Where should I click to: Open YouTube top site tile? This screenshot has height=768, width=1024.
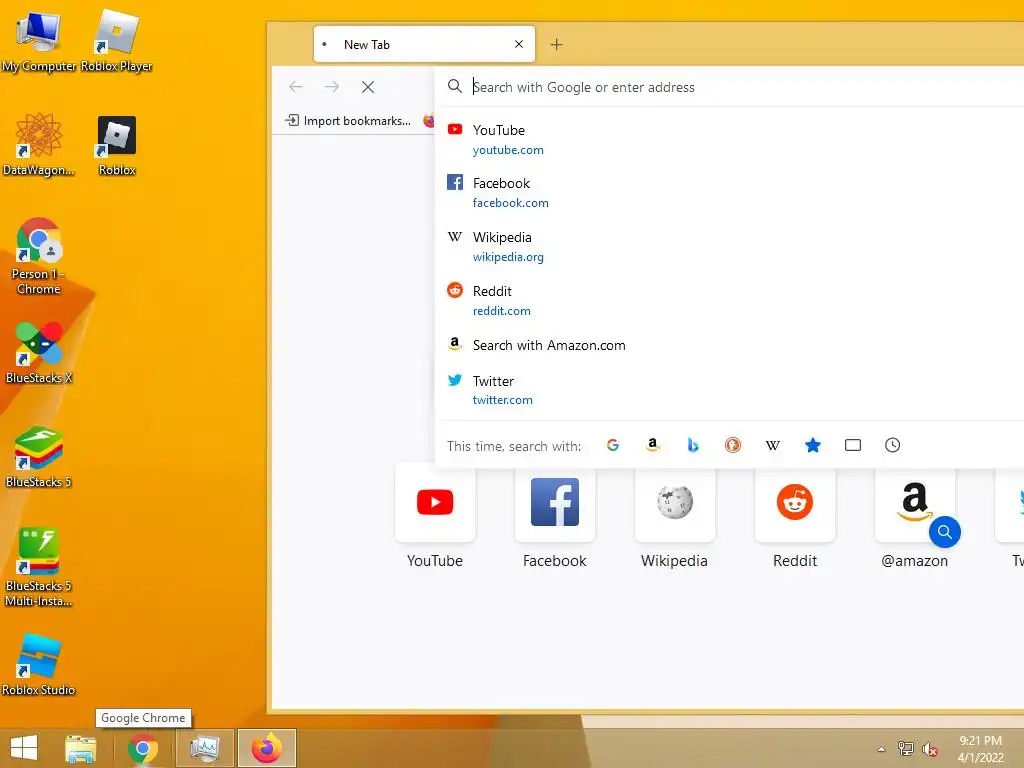pyautogui.click(x=435, y=516)
